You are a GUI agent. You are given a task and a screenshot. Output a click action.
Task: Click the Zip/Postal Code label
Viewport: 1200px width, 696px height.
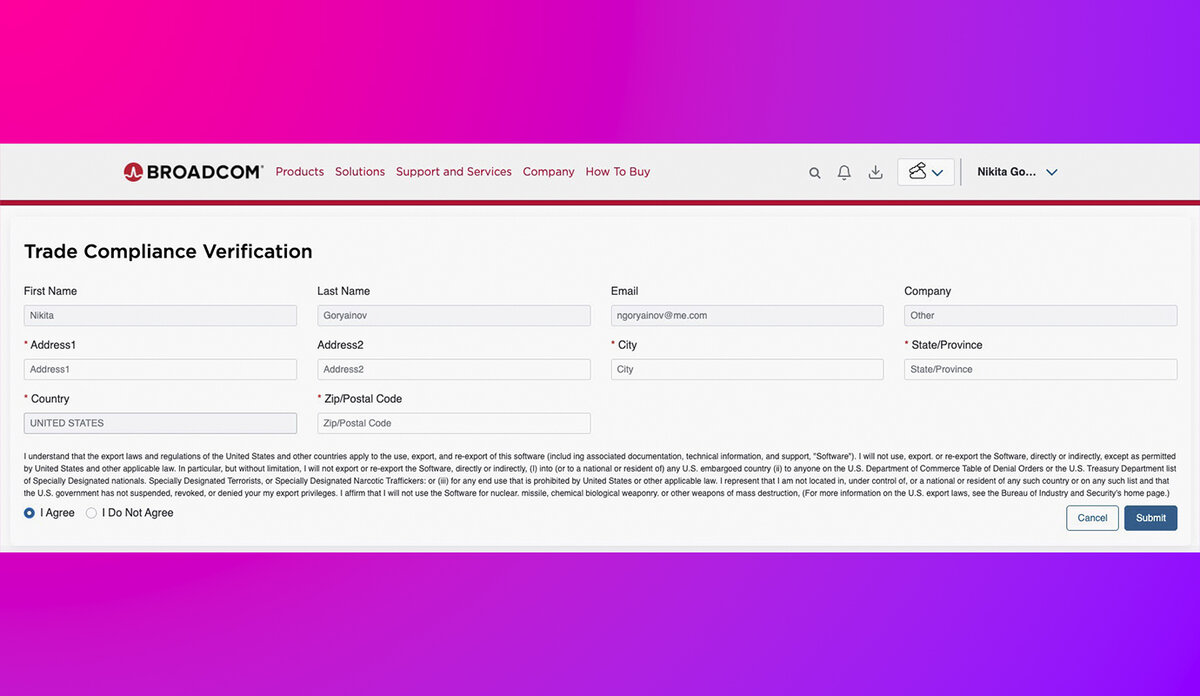363,399
